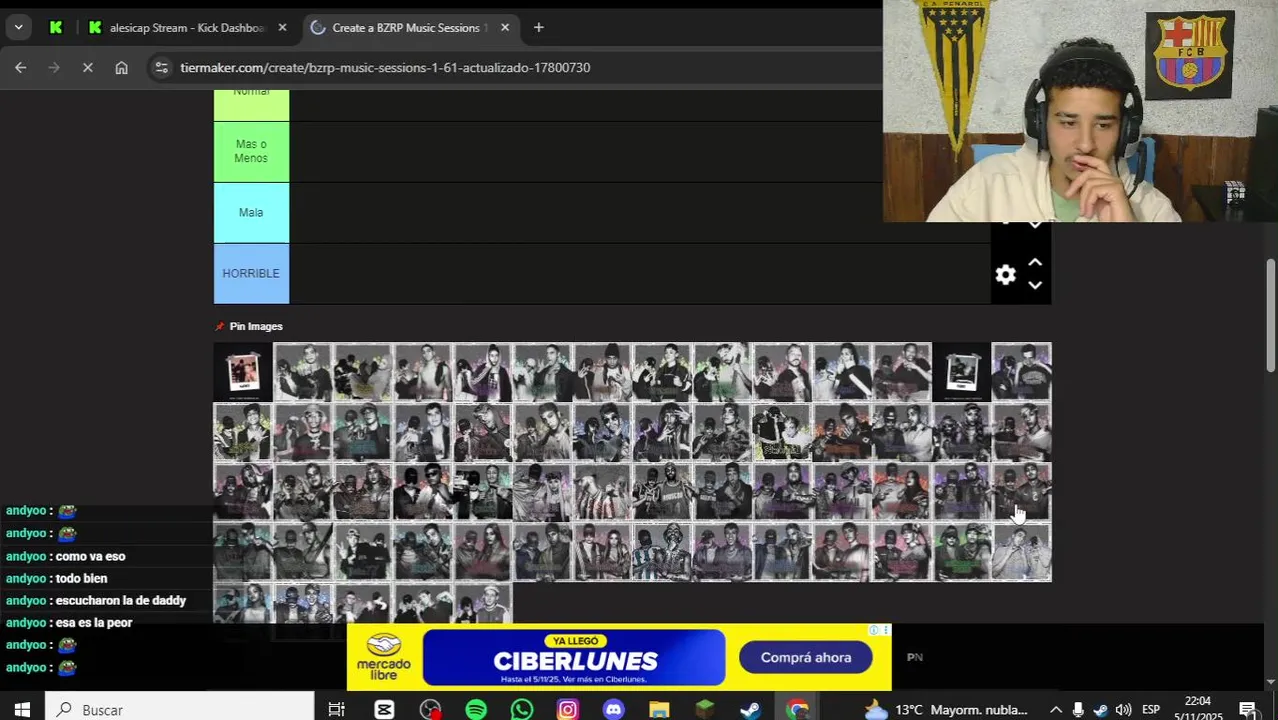This screenshot has height=720, width=1278.
Task: Select the Mala tier label
Action: (x=251, y=212)
